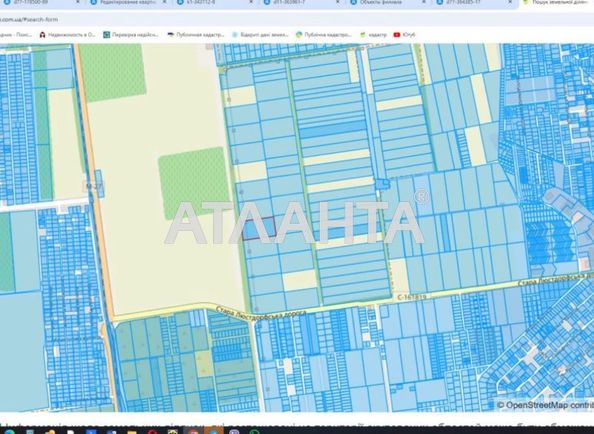This screenshot has width=594, height=434.
Task: Click the Недвижимость bookmark favicon
Action: (42, 35)
